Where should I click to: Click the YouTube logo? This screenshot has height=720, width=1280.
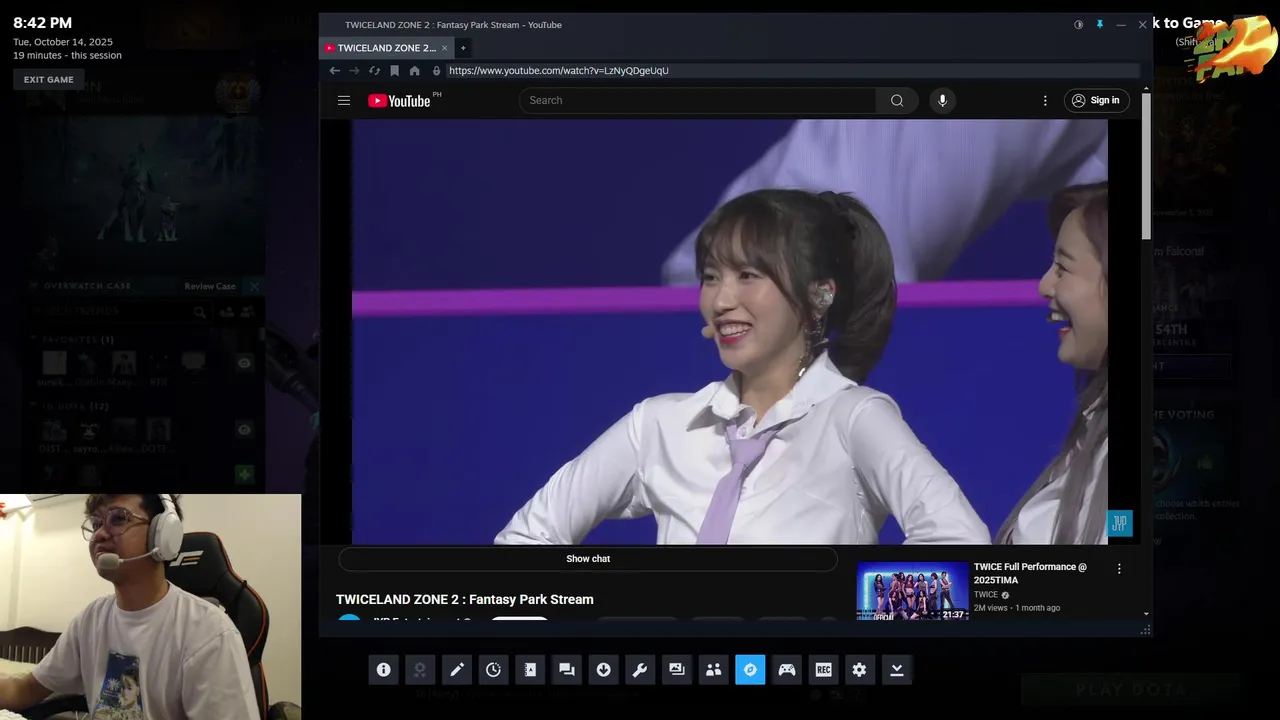point(399,100)
